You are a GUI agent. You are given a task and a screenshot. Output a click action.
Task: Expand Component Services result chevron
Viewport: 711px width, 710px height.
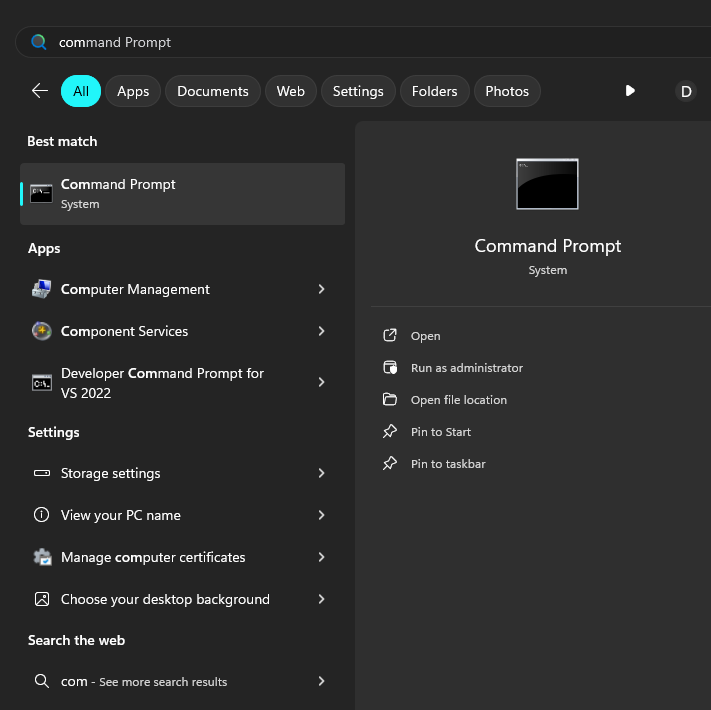(x=321, y=331)
